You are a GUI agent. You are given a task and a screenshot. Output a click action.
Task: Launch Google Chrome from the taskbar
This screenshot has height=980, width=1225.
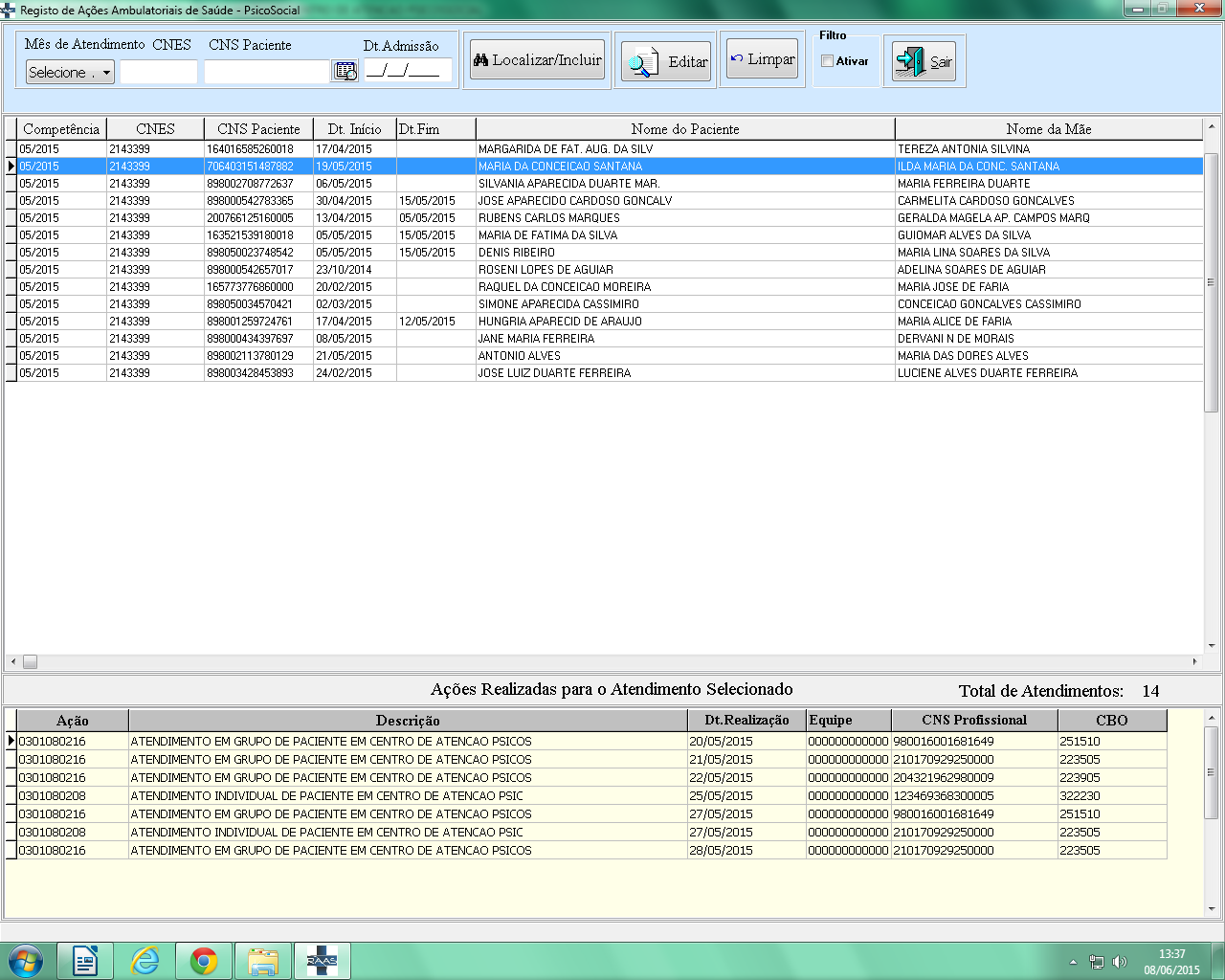click(x=204, y=961)
